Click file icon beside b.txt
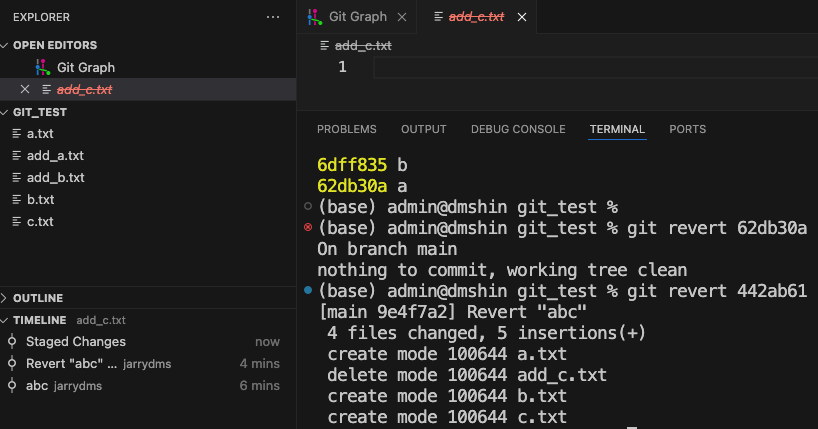818x429 pixels. [17, 199]
